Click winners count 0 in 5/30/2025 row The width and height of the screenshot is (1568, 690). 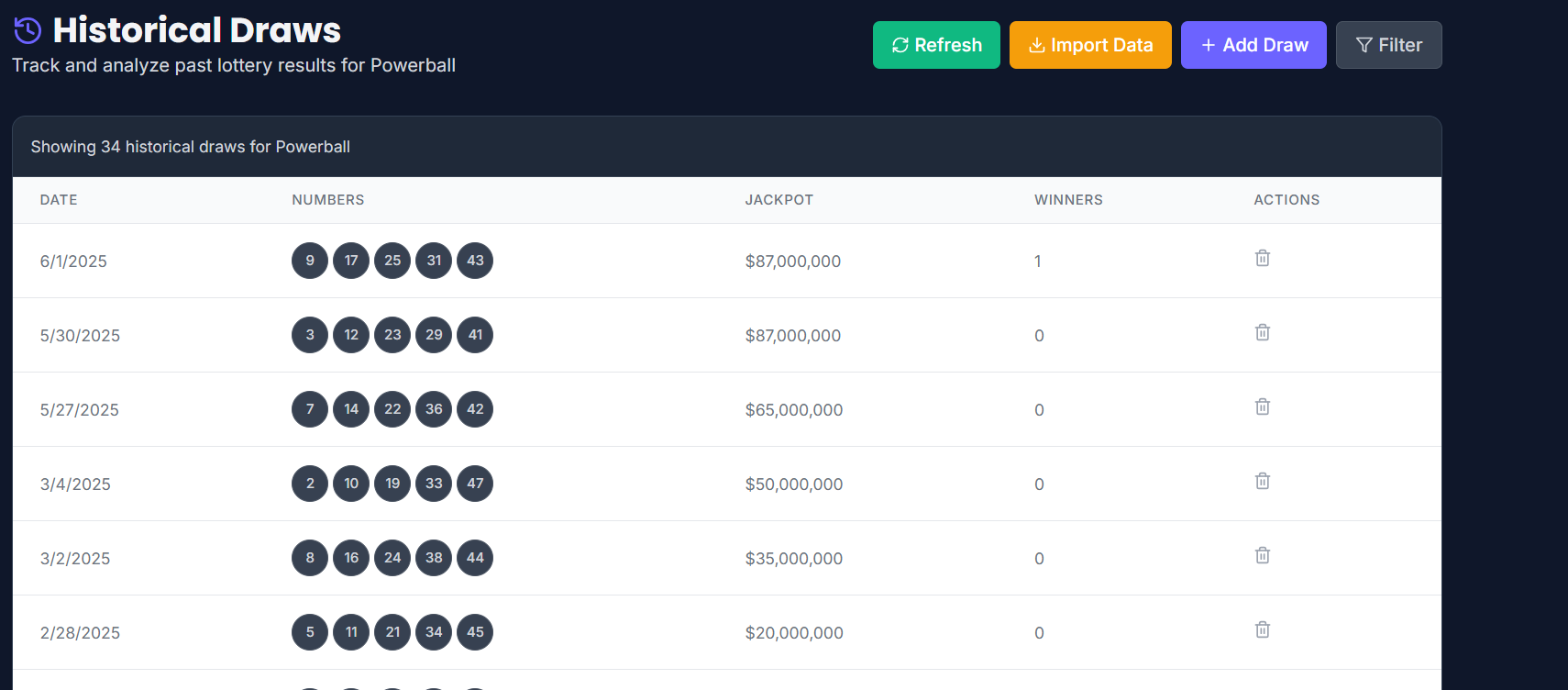coord(1039,336)
